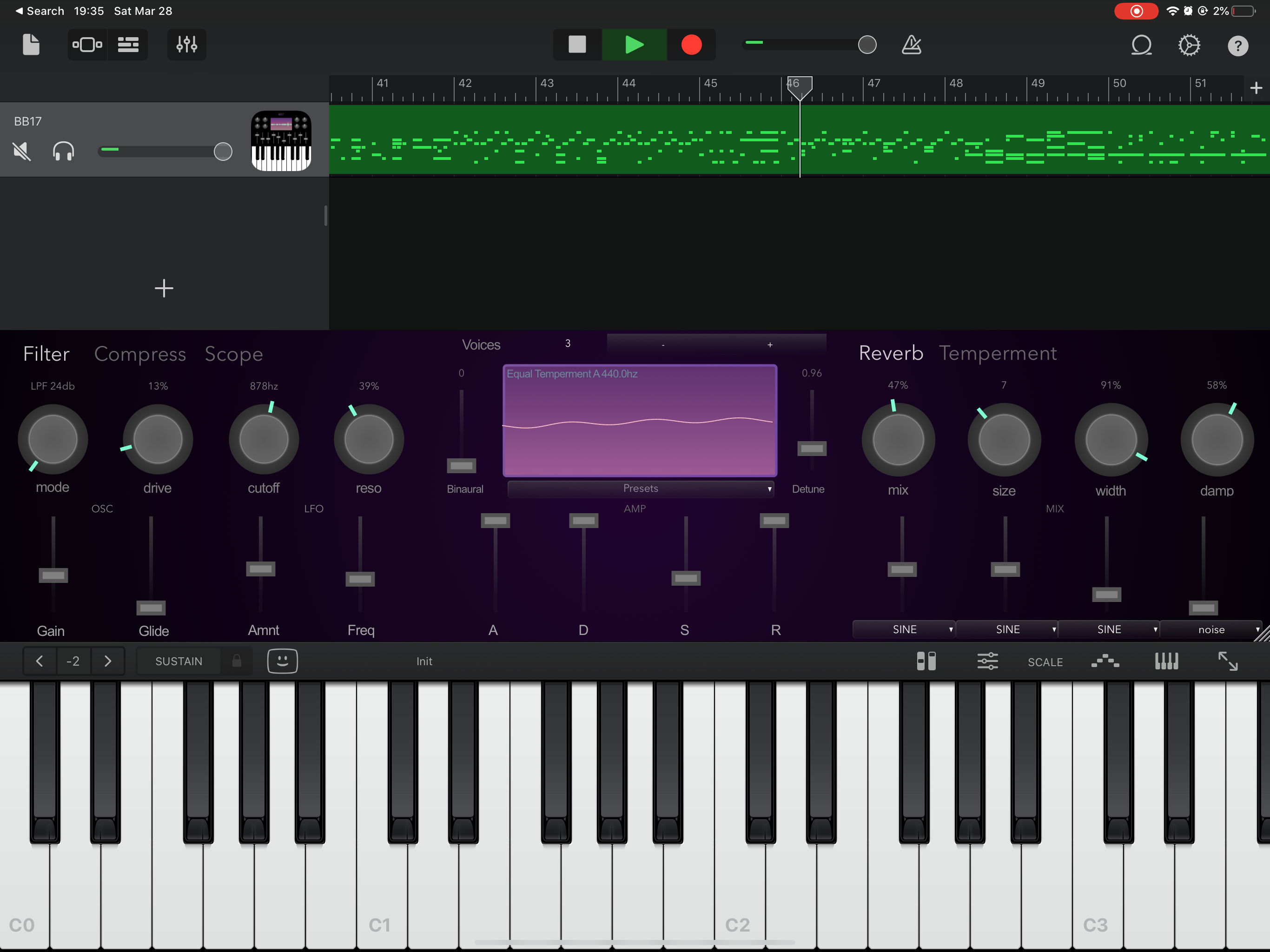Screen dimensions: 1270x952
Task: Mute the BB17 track
Action: coord(22,152)
